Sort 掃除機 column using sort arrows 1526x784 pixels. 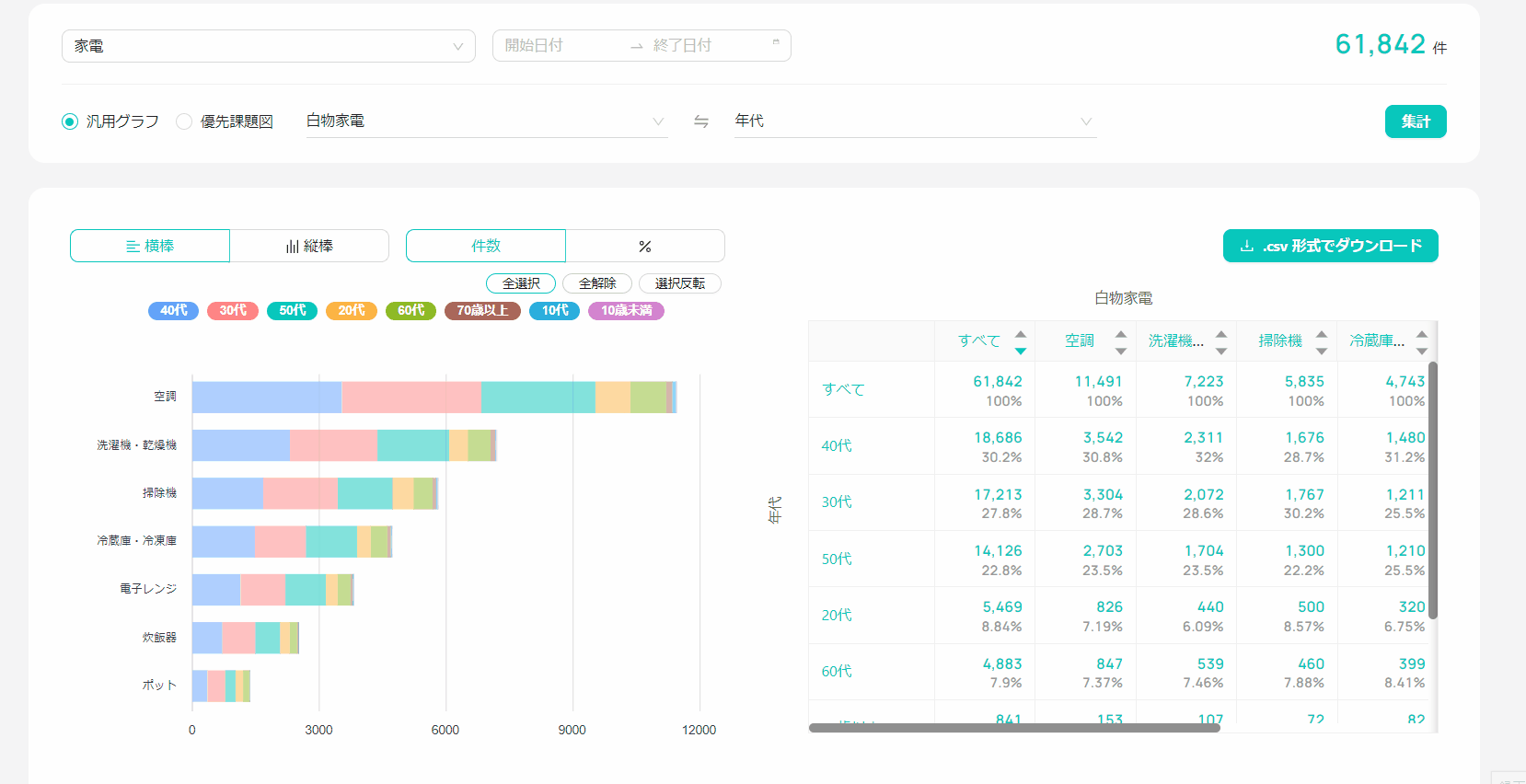(x=1321, y=341)
